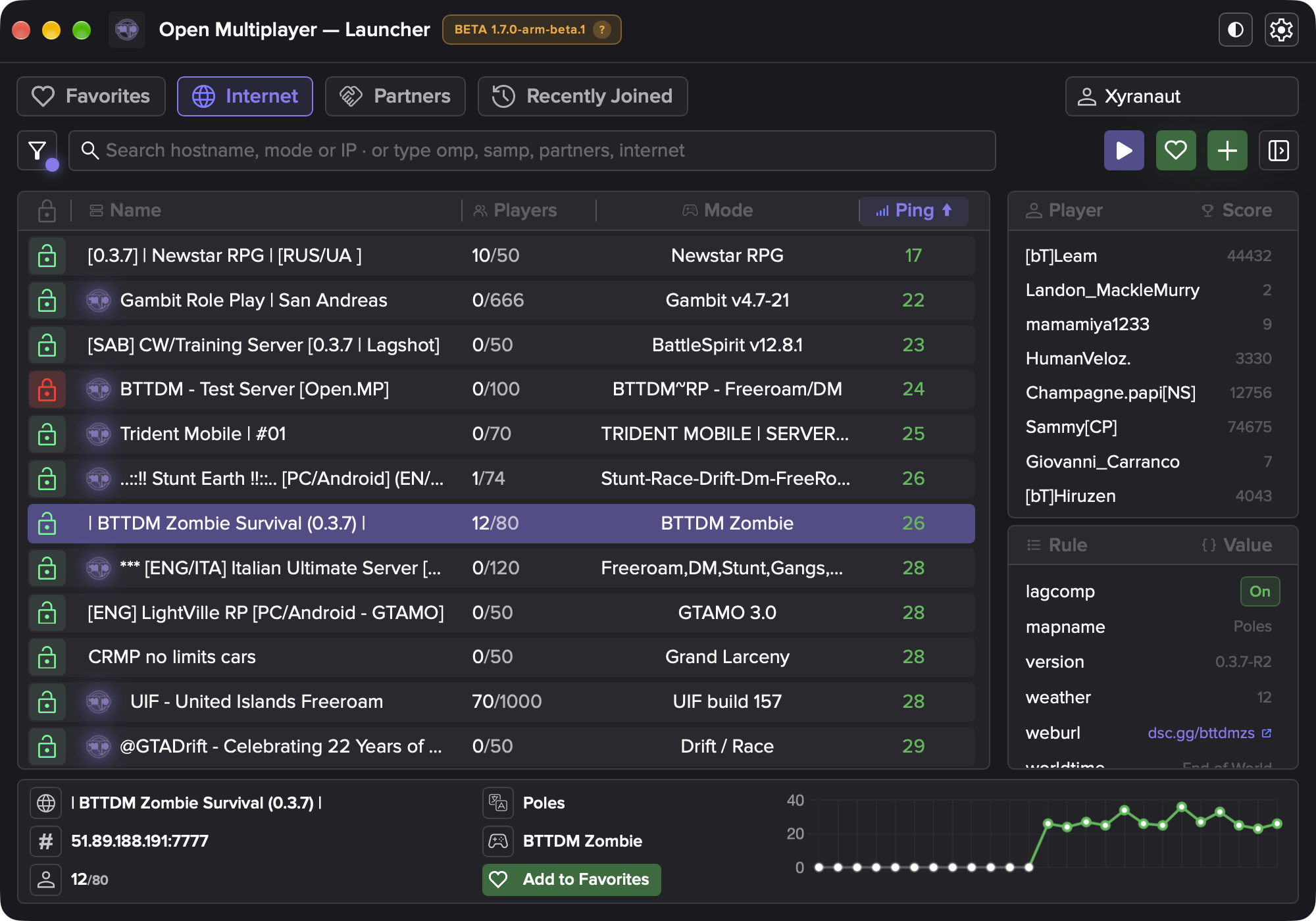
Task: Click the Add to Favorites button
Action: pyautogui.click(x=572, y=880)
